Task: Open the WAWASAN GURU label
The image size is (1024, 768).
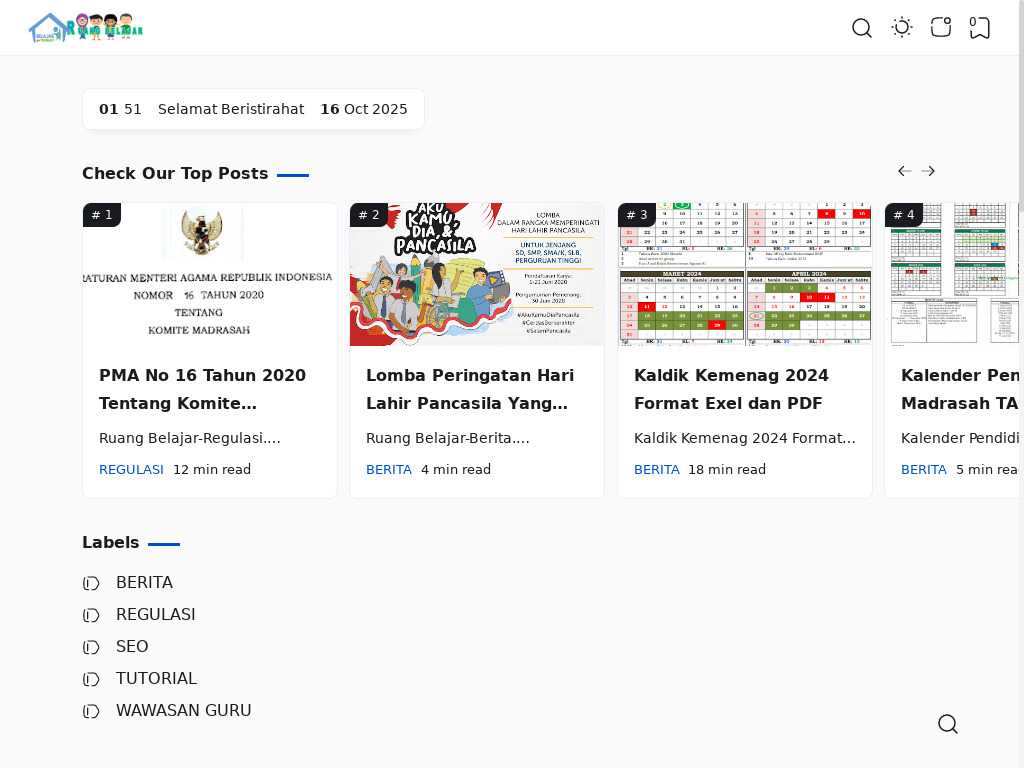Action: 183,710
